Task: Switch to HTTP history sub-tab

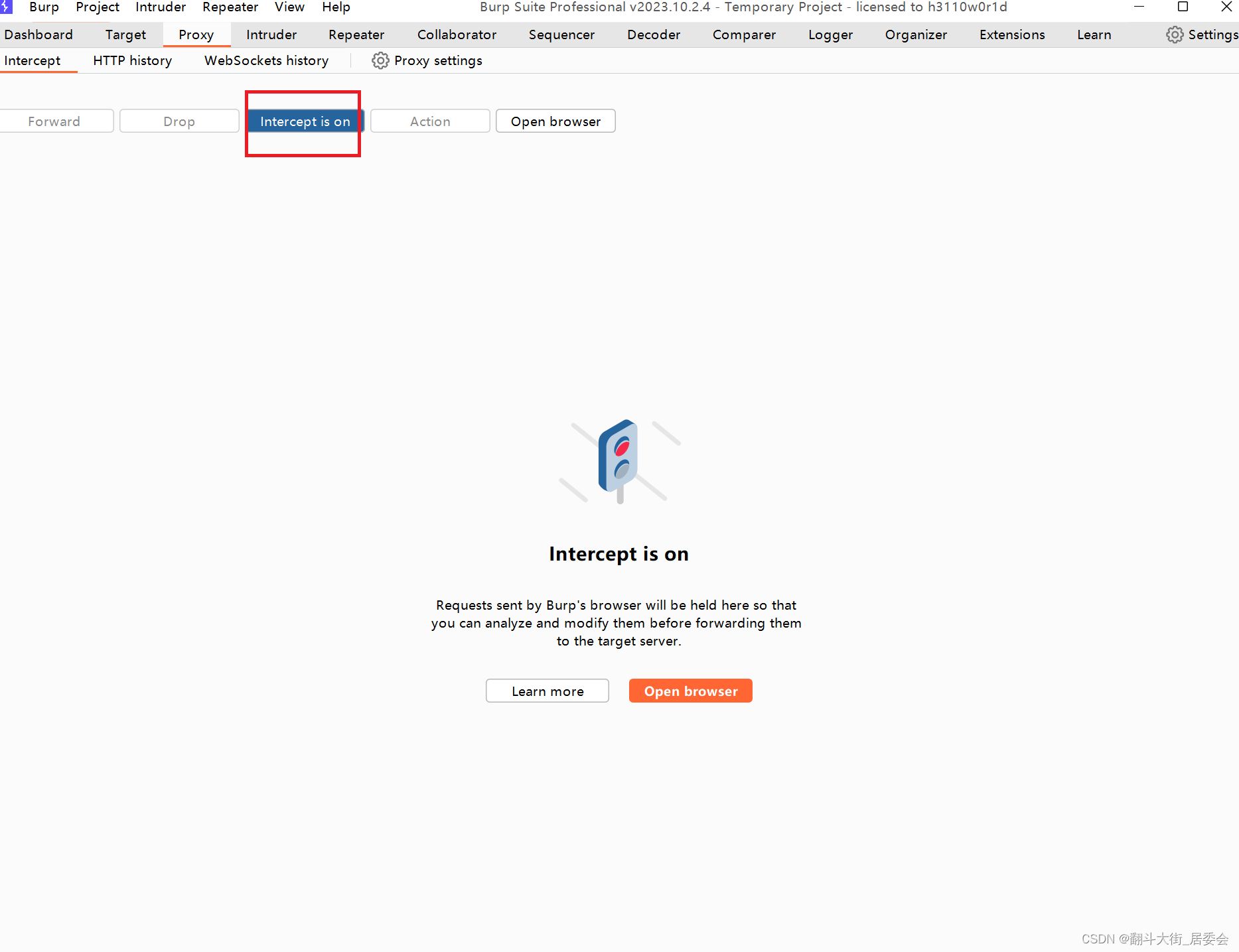Action: pos(132,60)
